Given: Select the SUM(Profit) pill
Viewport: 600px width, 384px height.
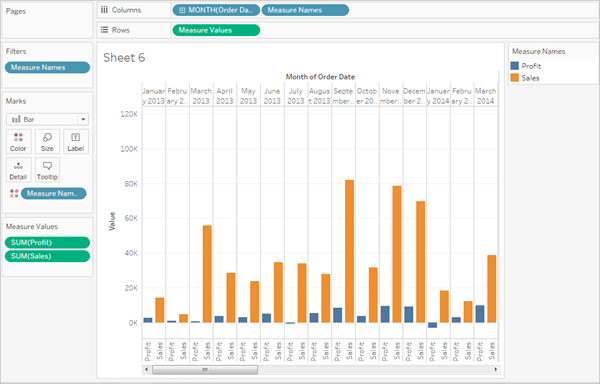Looking at the screenshot, I should tap(47, 242).
